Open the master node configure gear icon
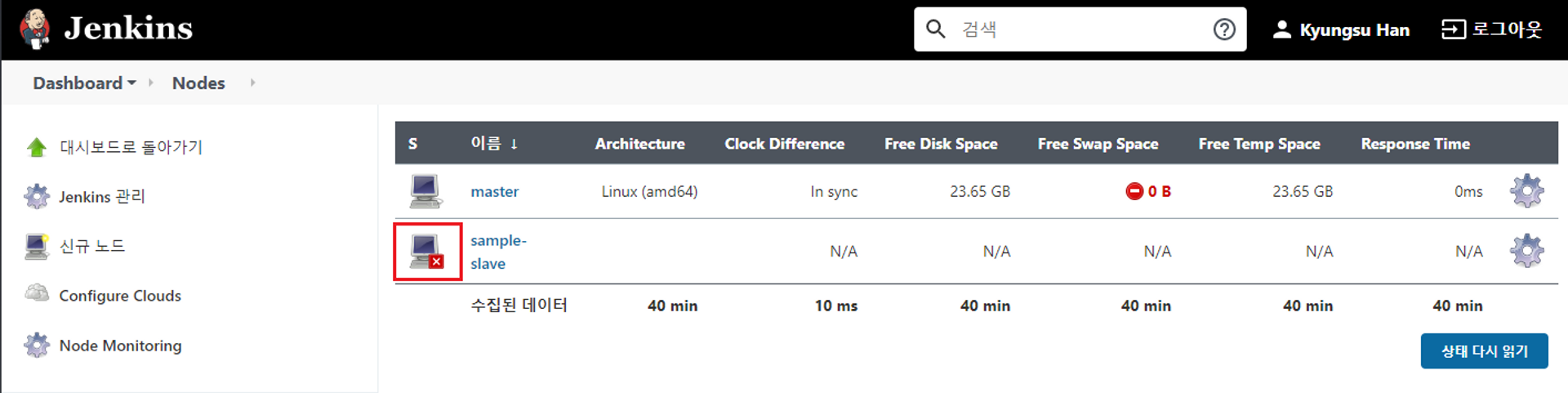The image size is (1568, 393). pos(1526,191)
